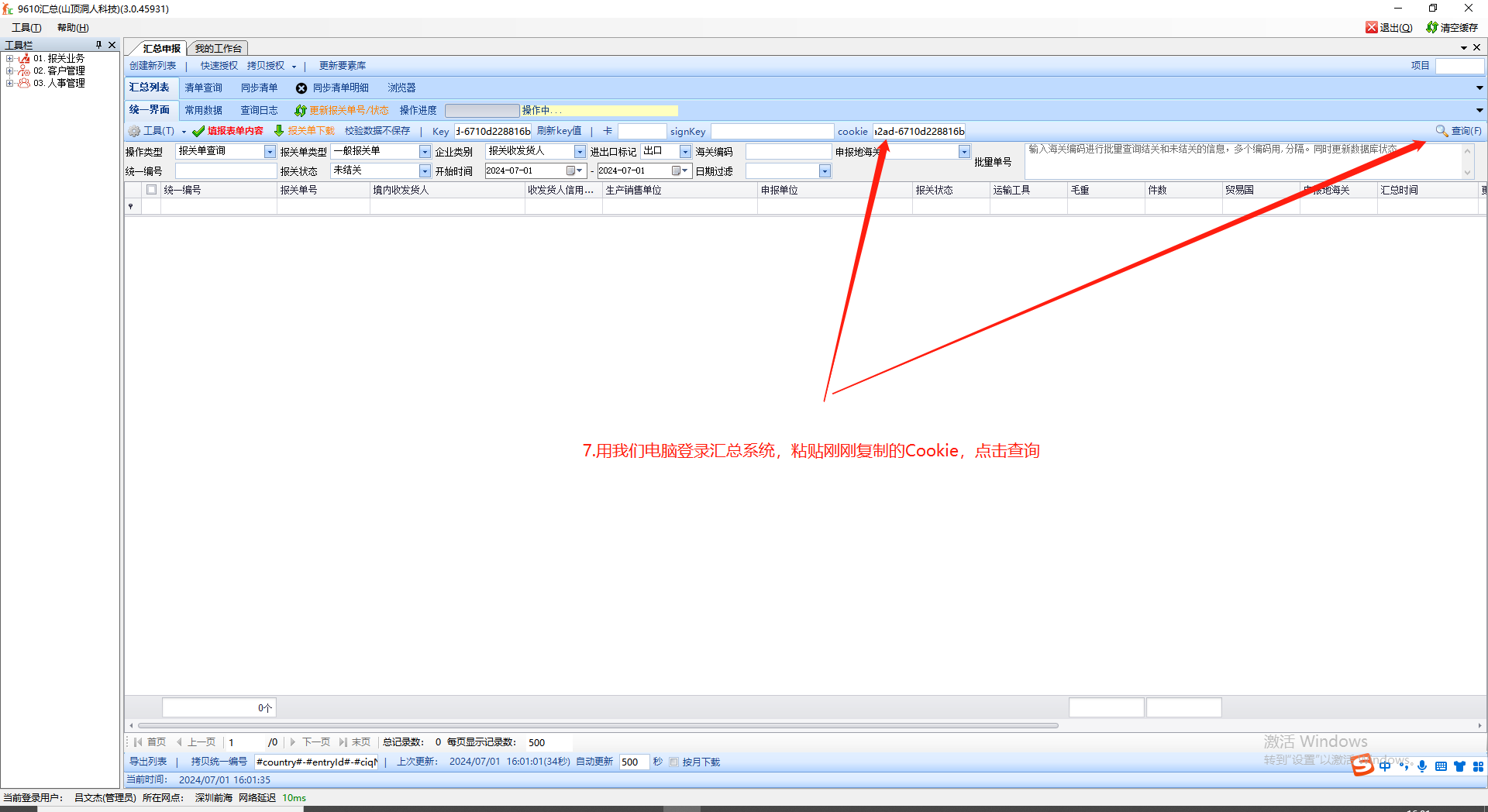Screen dimensions: 1488x812
Task: Switch to the 我的工作台 tab
Action: [218, 48]
